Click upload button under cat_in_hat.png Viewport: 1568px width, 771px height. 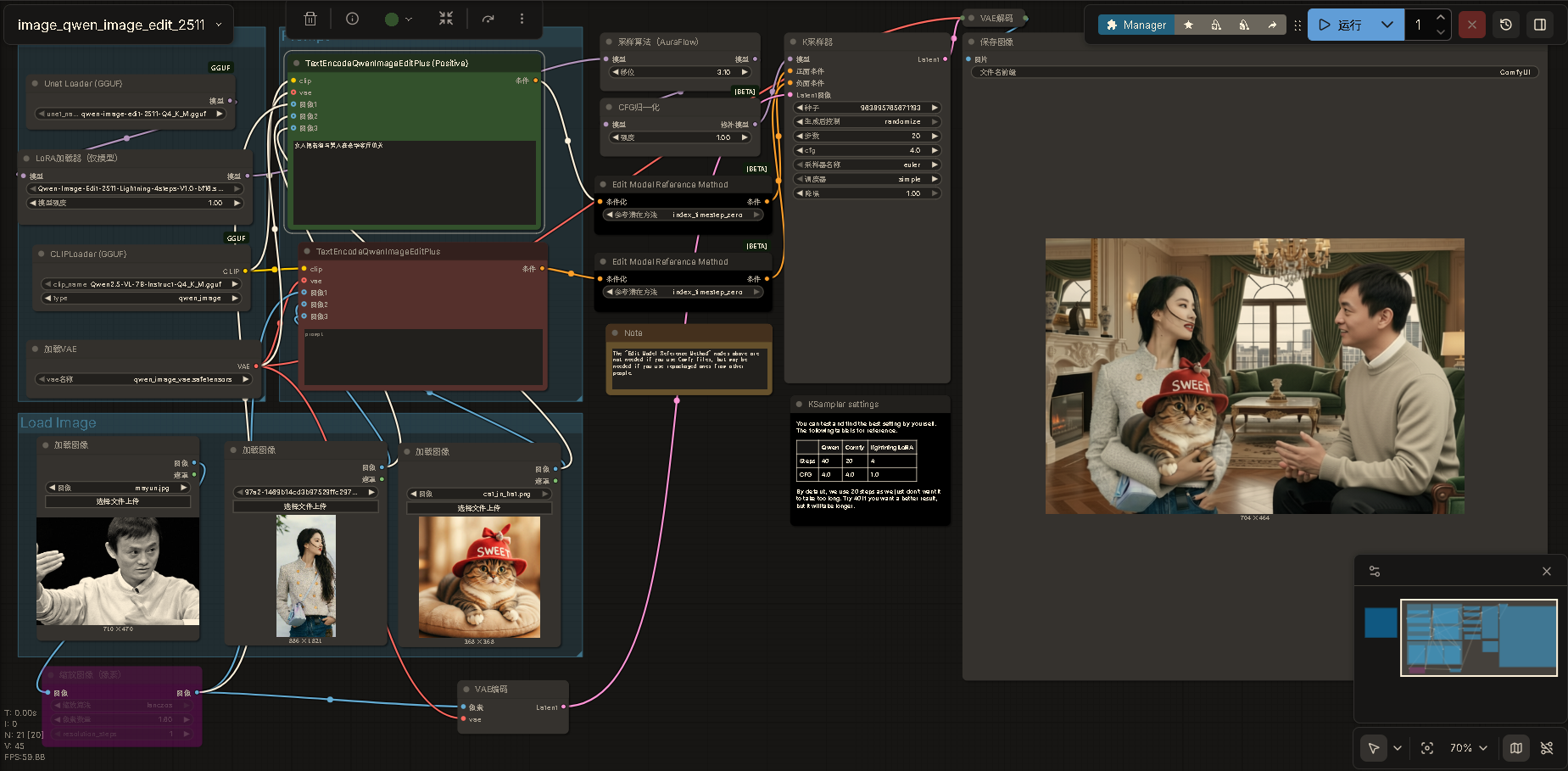[x=479, y=508]
